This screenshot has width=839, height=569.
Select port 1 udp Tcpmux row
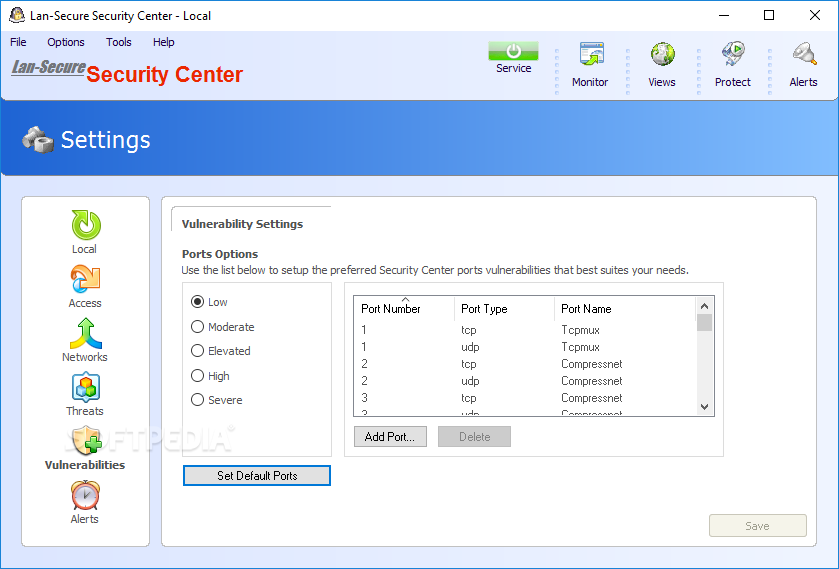click(524, 347)
